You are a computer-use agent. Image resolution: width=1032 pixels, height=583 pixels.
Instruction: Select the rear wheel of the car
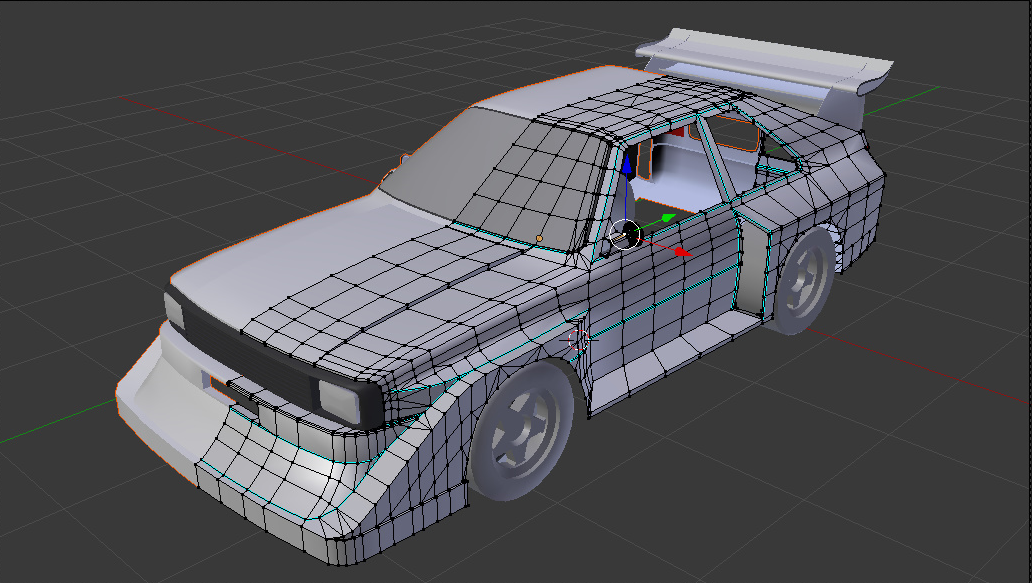(803, 282)
